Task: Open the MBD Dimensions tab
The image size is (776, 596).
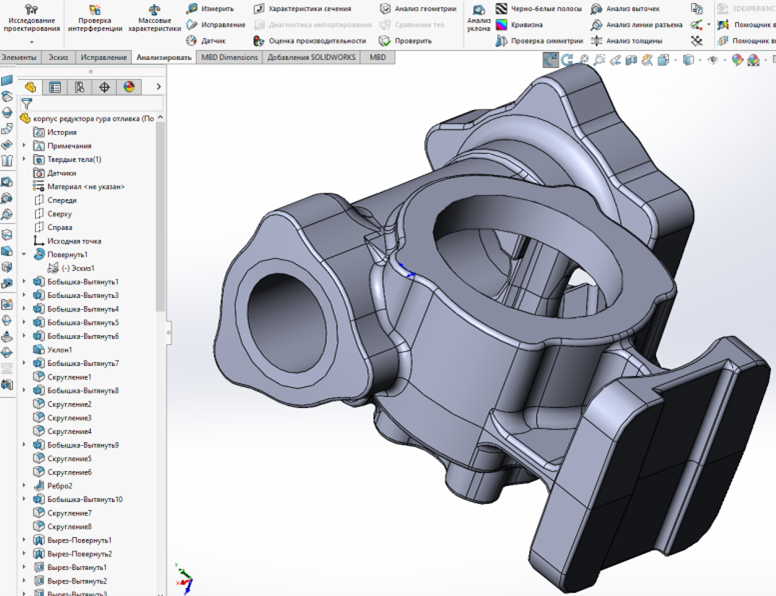Action: coord(229,58)
